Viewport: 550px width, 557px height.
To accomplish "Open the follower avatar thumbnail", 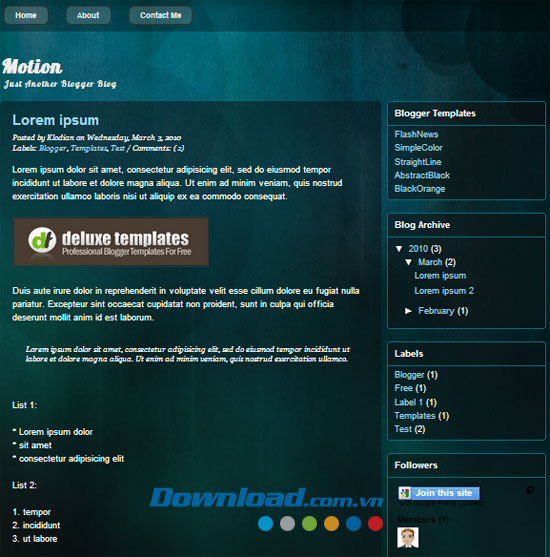I will coord(408,537).
